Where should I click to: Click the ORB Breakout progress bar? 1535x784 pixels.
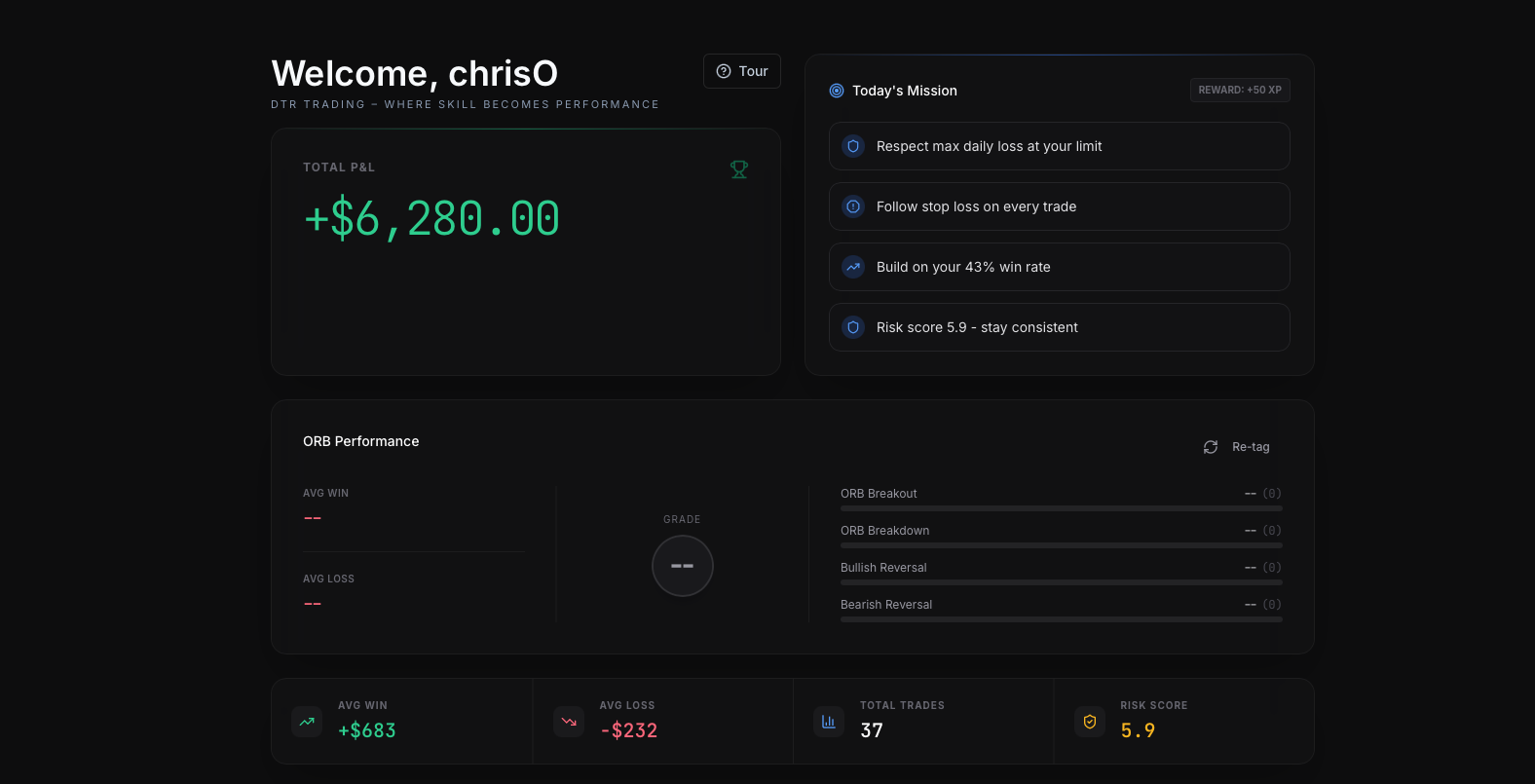point(1062,508)
